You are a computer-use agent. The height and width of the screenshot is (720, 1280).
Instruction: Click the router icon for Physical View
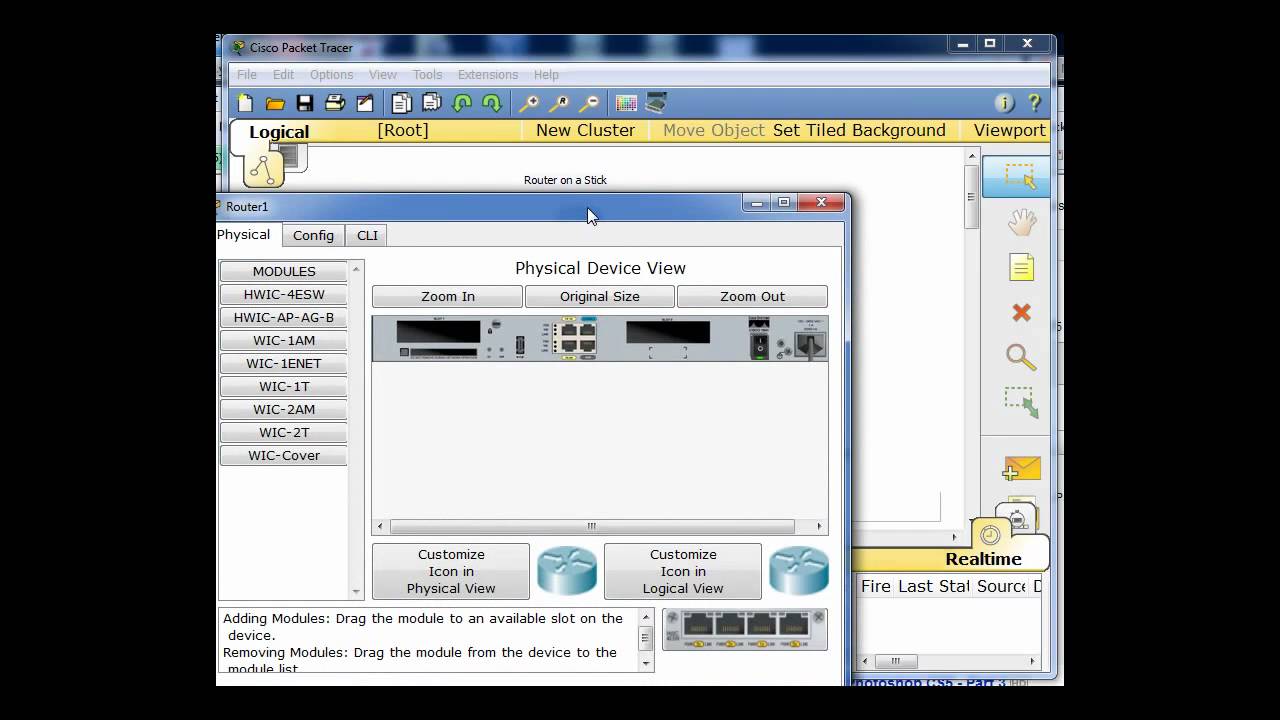[x=566, y=571]
